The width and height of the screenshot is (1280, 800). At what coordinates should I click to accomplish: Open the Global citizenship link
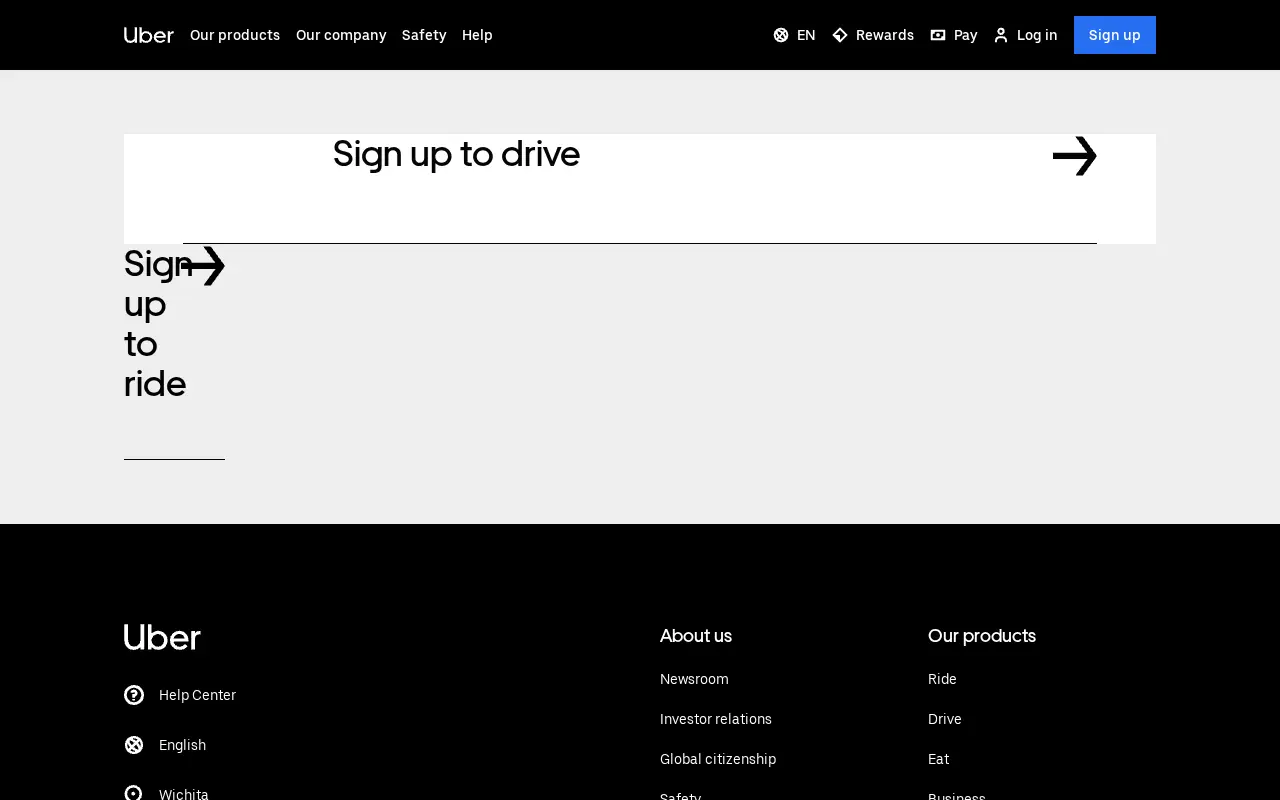coord(718,759)
